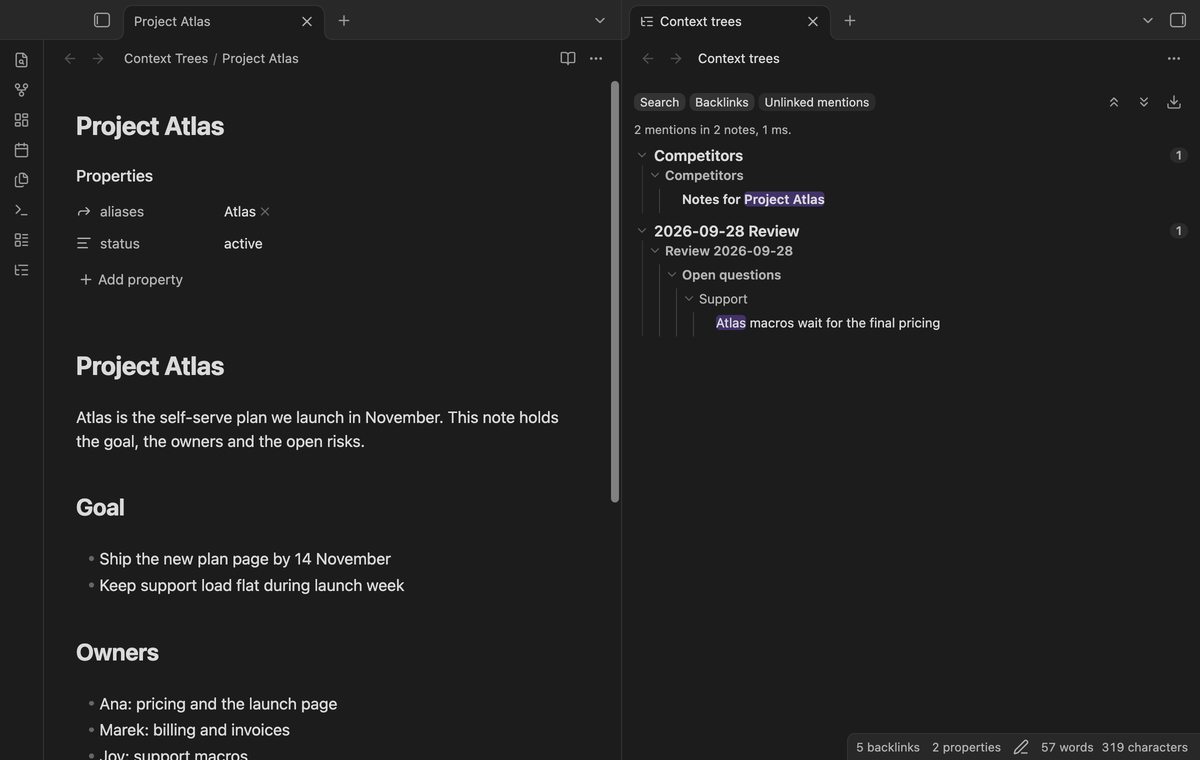1200x760 pixels.
Task: Click the Properties section heading
Action: tap(114, 176)
